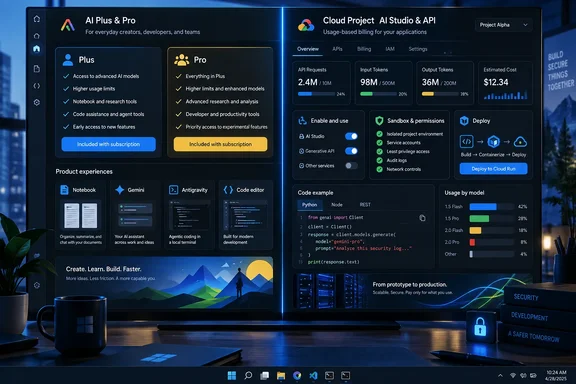Open Windows Start menu on taskbar

pyautogui.click(x=232, y=375)
